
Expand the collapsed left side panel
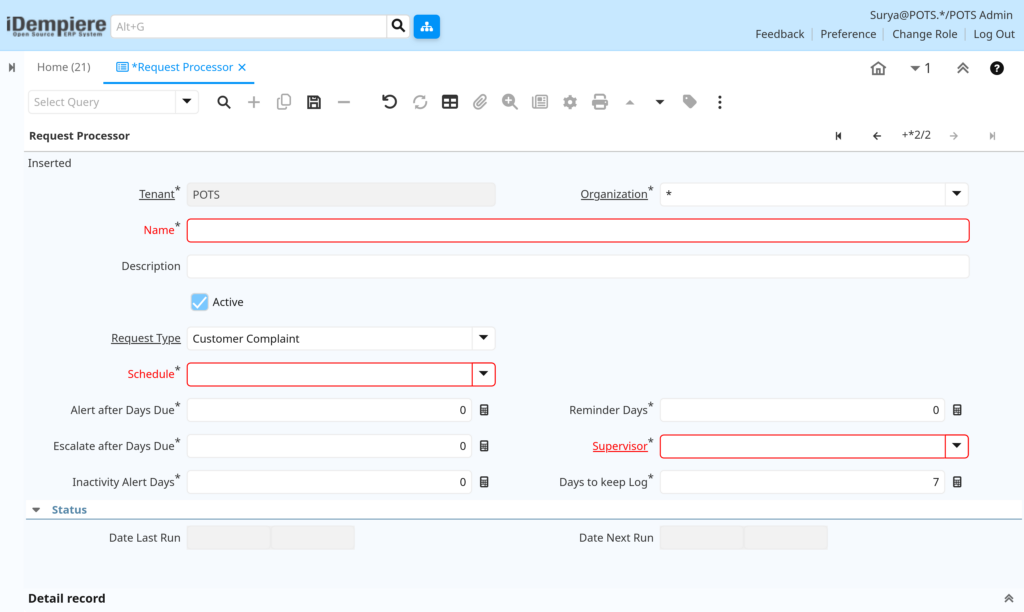[x=12, y=67]
